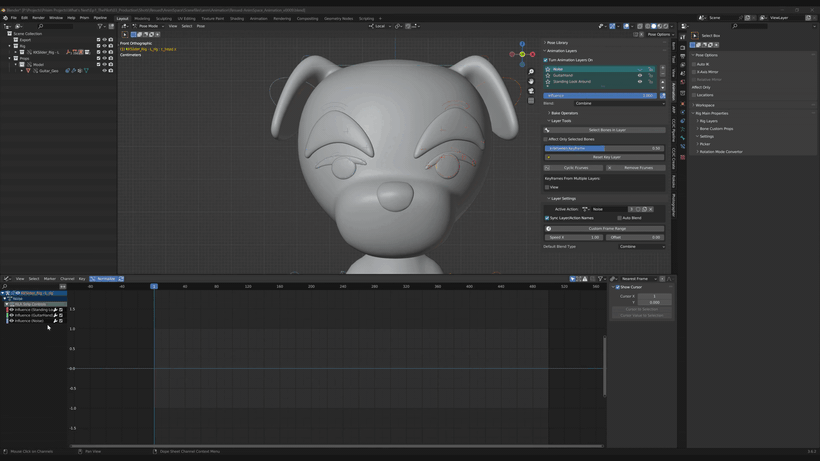Open the Render menu
Screen dimensions: 820x461
[x=38, y=18]
